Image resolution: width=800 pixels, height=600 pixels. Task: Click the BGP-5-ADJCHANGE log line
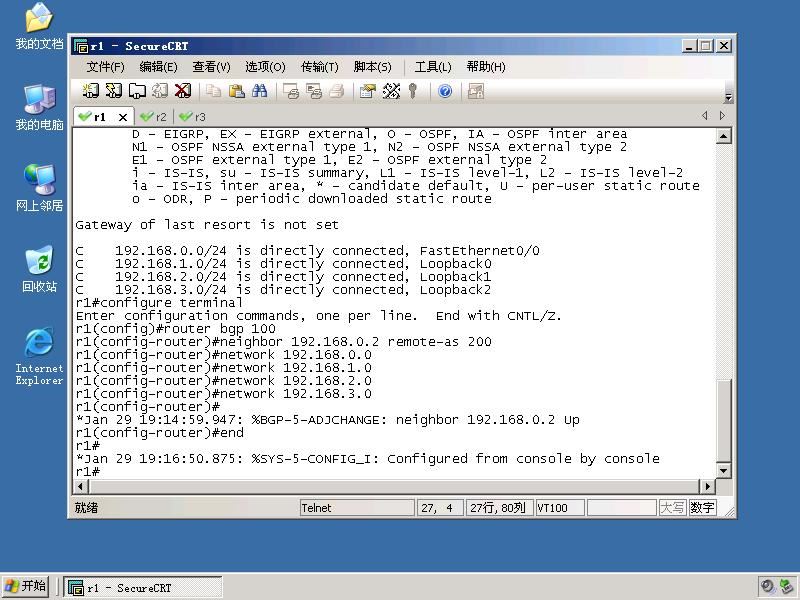click(328, 420)
